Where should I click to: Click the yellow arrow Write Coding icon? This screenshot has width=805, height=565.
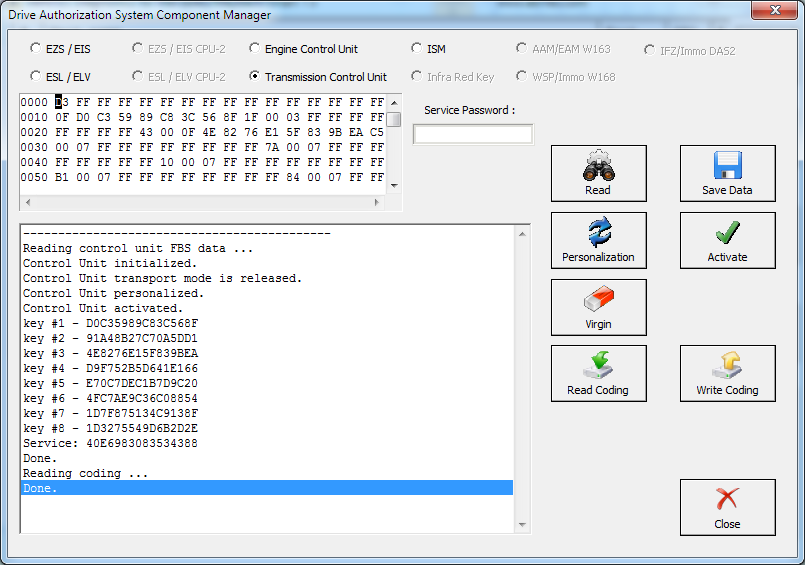(727, 365)
